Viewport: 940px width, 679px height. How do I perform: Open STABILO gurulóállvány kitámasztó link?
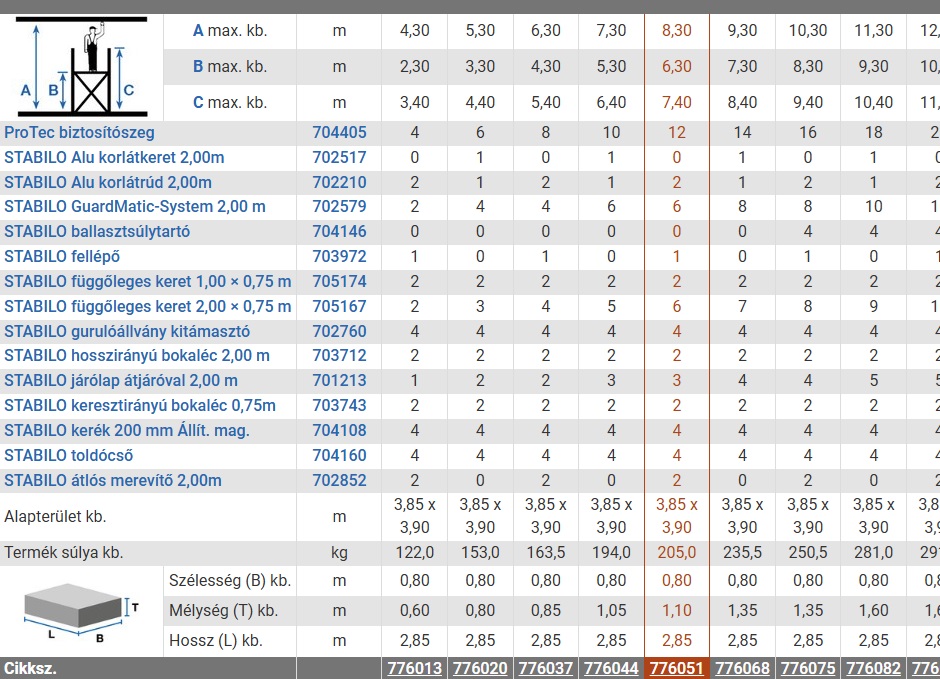pos(127,331)
